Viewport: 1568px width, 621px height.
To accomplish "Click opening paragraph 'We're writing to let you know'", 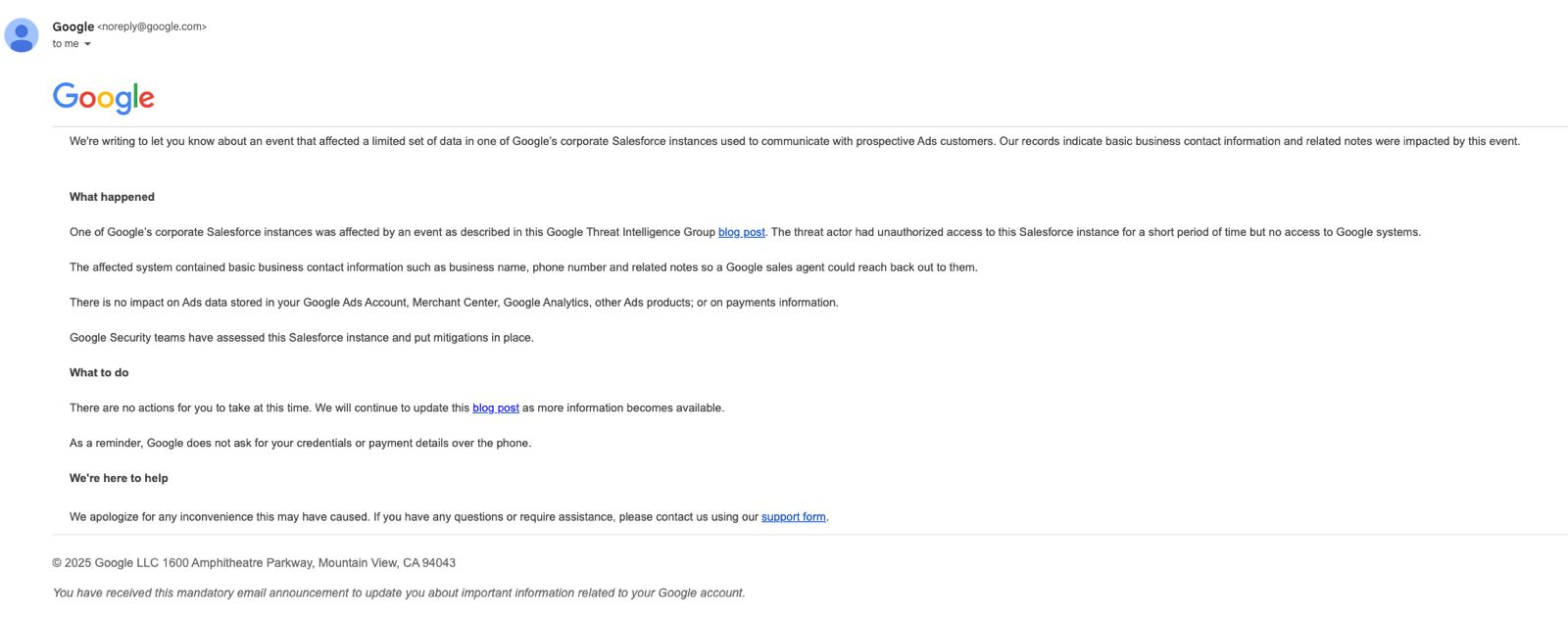I will 795,141.
